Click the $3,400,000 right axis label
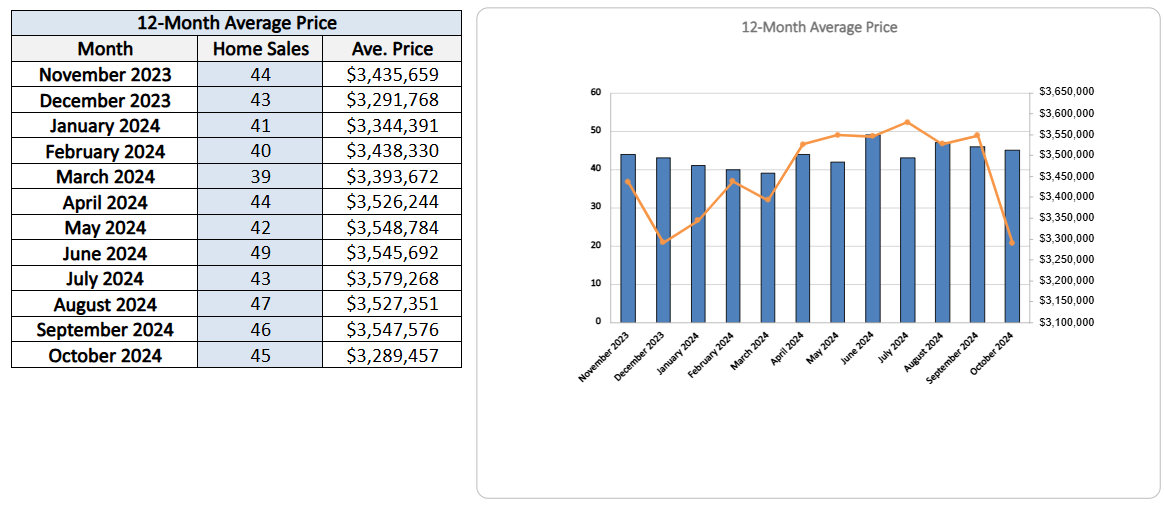The width and height of the screenshot is (1164, 508). (1065, 197)
